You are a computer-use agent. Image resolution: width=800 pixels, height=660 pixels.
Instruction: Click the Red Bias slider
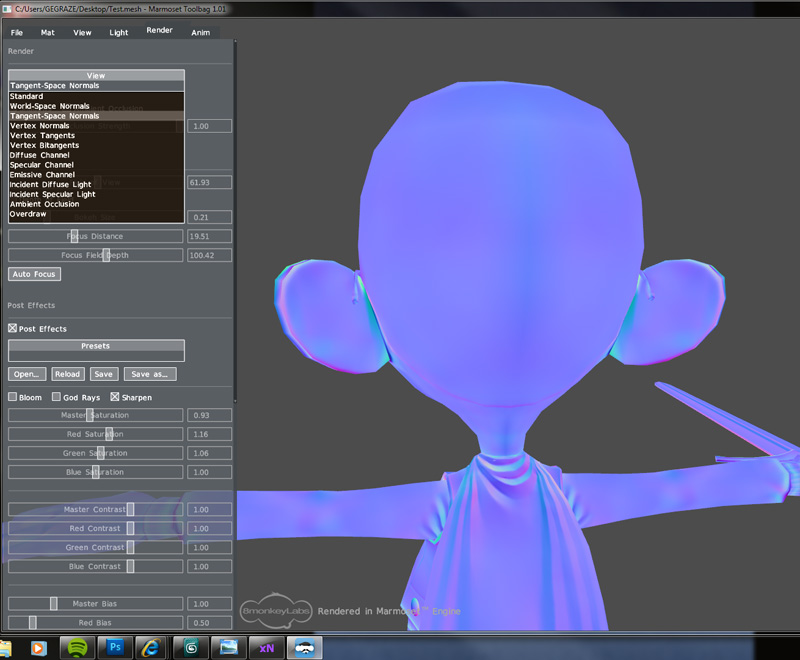point(95,623)
